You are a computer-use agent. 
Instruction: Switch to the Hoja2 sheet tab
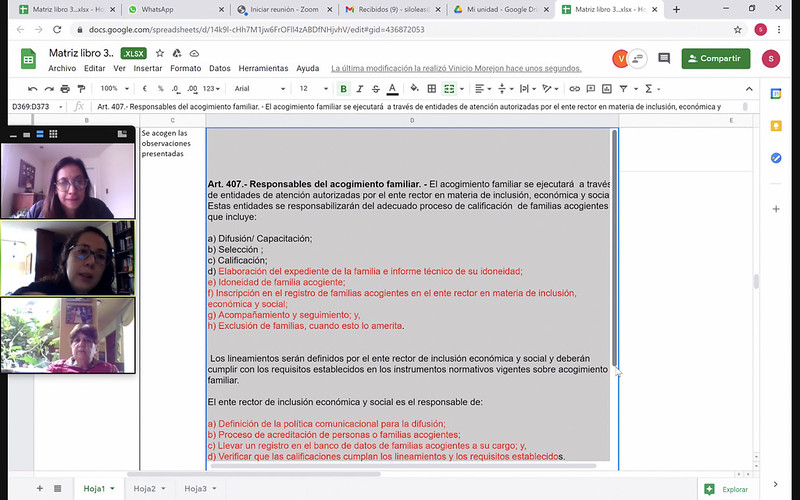point(145,489)
